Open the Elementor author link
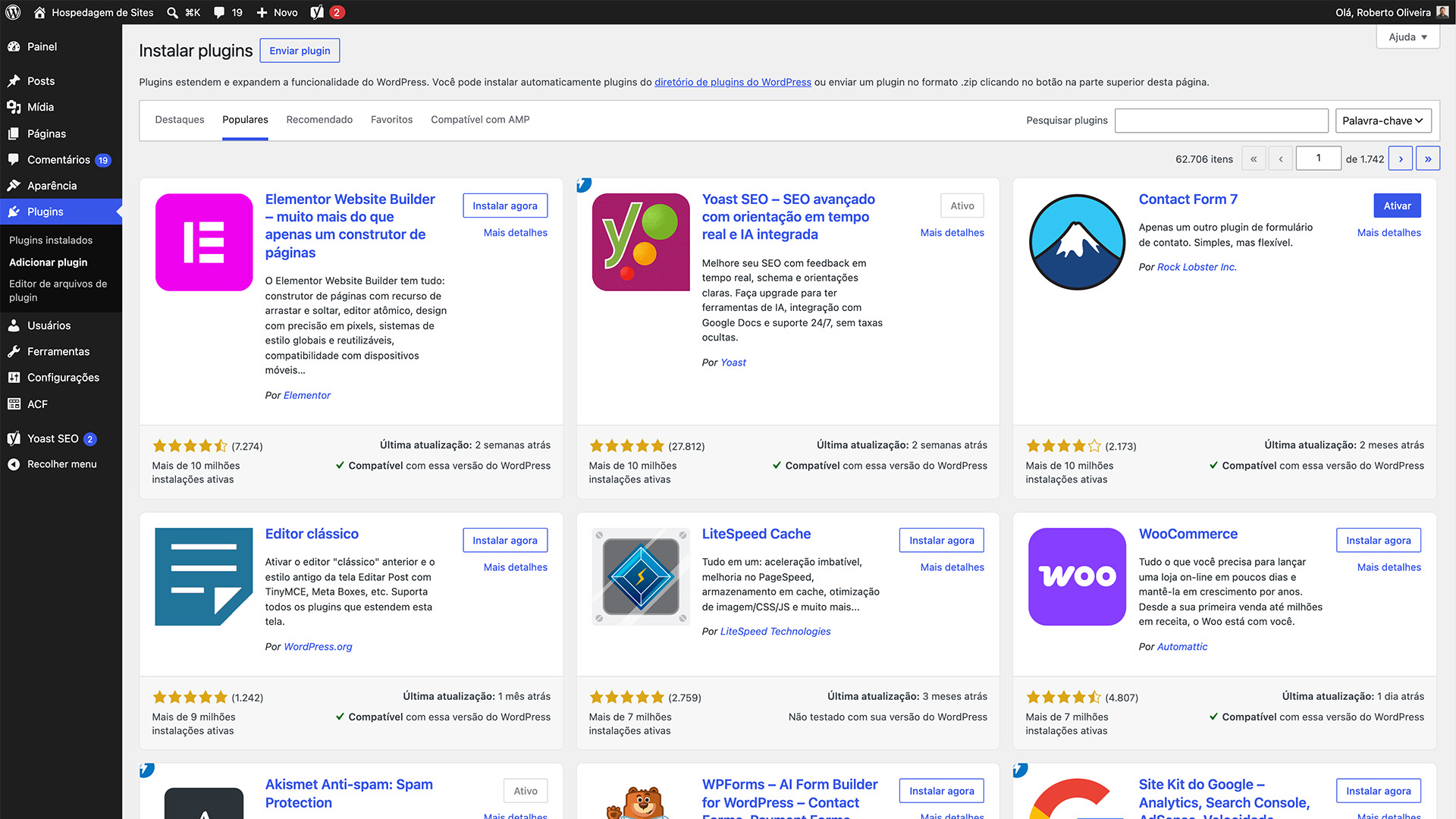This screenshot has height=819, width=1456. coord(307,395)
